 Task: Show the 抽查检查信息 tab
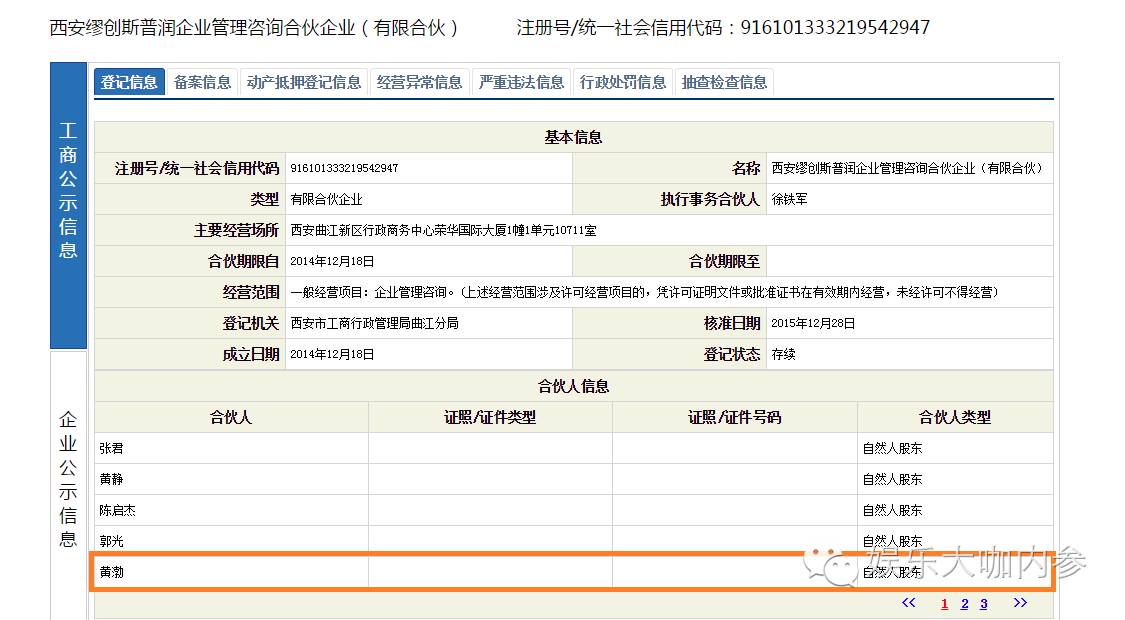click(724, 82)
